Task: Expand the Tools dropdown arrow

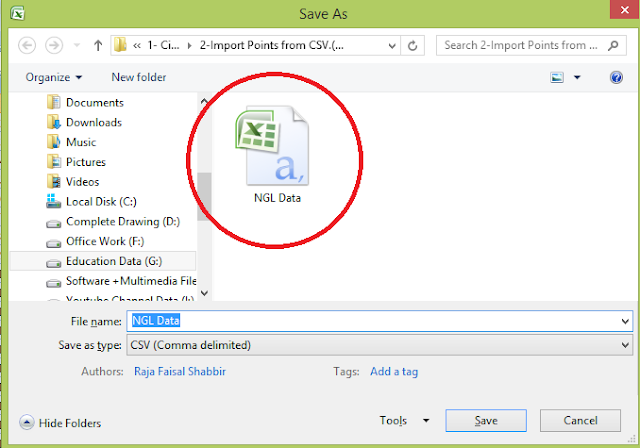Action: pos(426,420)
